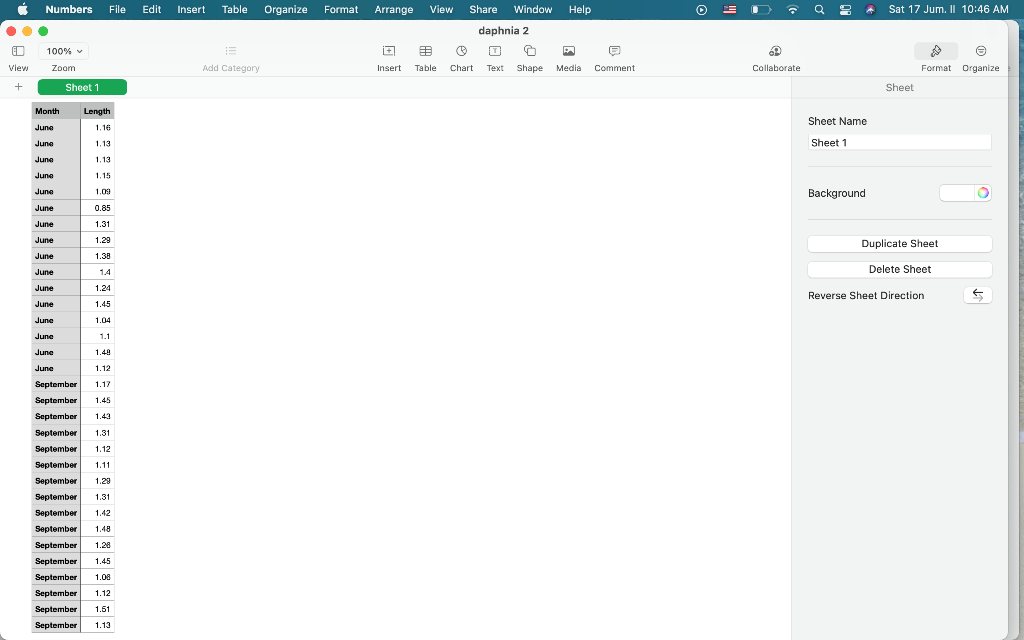
Task: Select the cell with value 1.15
Action: point(97,176)
